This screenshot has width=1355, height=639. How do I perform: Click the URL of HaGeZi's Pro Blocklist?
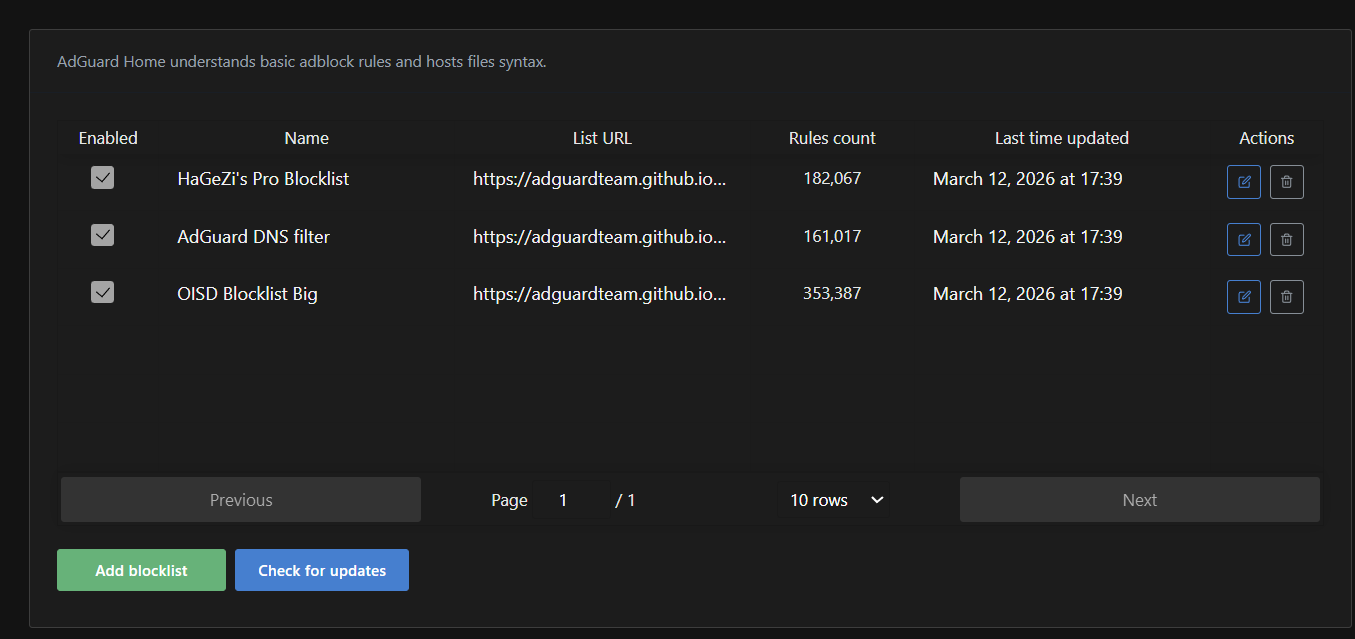point(599,179)
